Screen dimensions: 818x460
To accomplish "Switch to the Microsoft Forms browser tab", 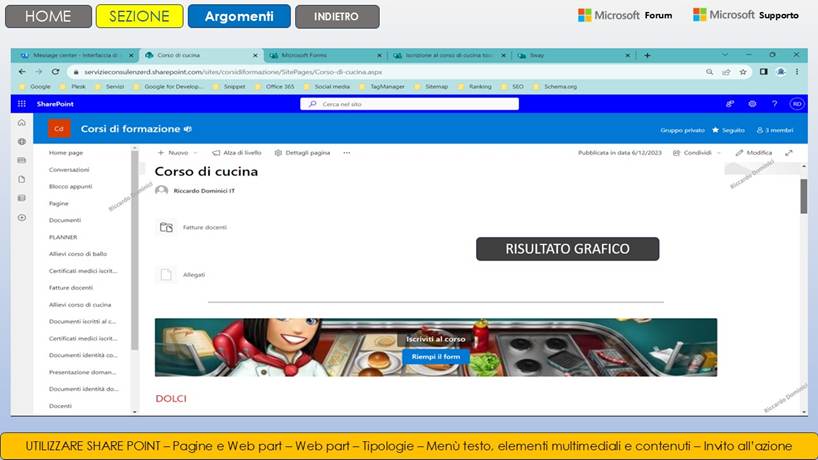I will 317,56.
